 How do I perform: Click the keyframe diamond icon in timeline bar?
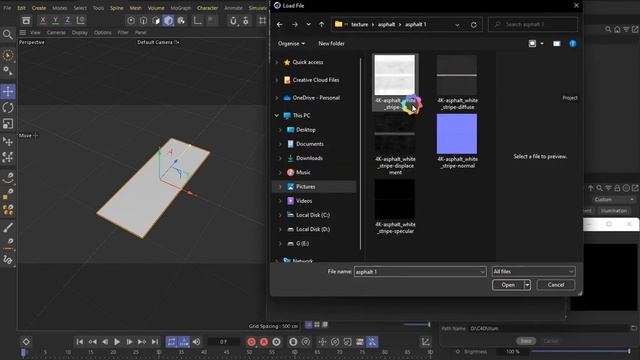click(x=26, y=342)
